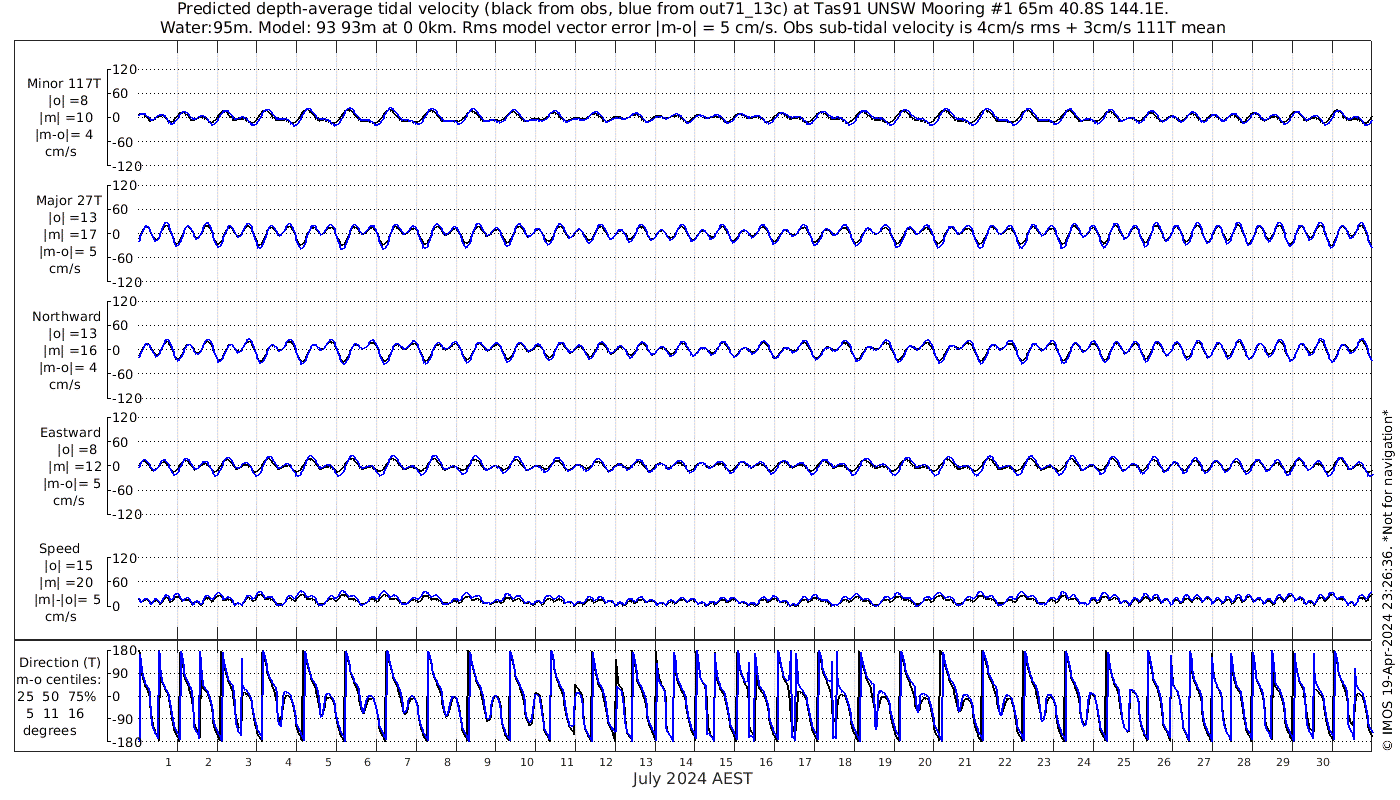Click the '|m-o|= 5' value in the Major panel
Viewport: 1400px width, 800px height.
pos(65,252)
